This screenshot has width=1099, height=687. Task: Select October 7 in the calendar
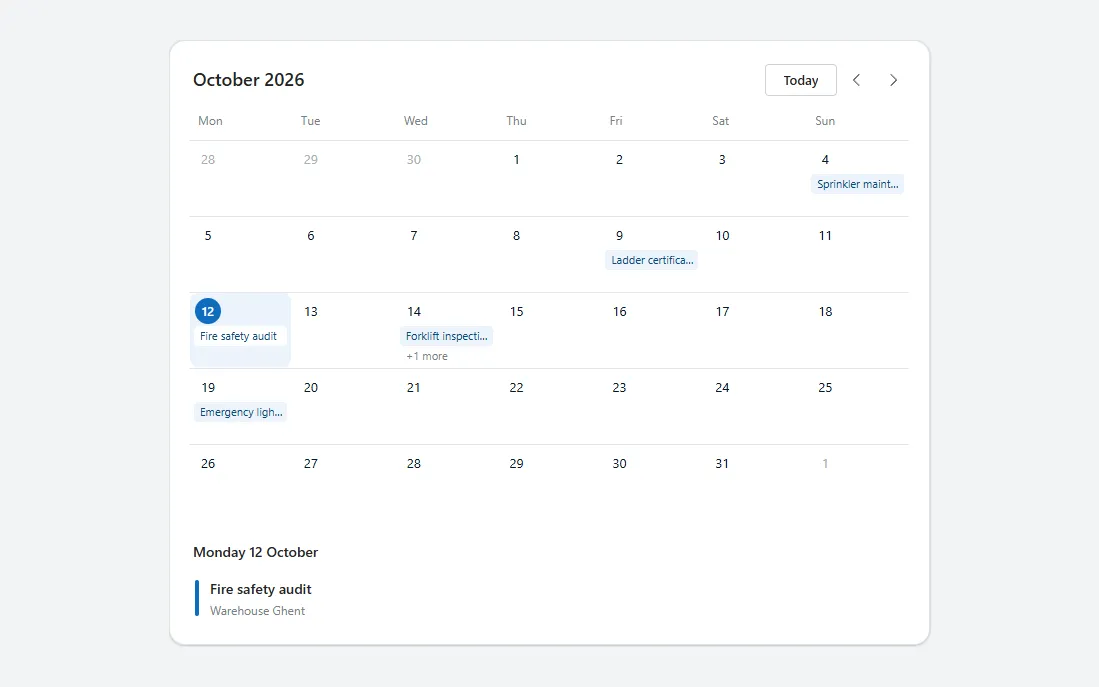414,236
